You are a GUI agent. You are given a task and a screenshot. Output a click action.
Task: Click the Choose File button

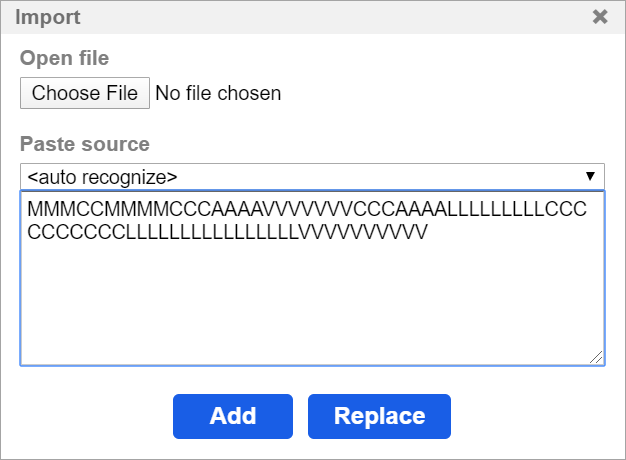tap(85, 94)
